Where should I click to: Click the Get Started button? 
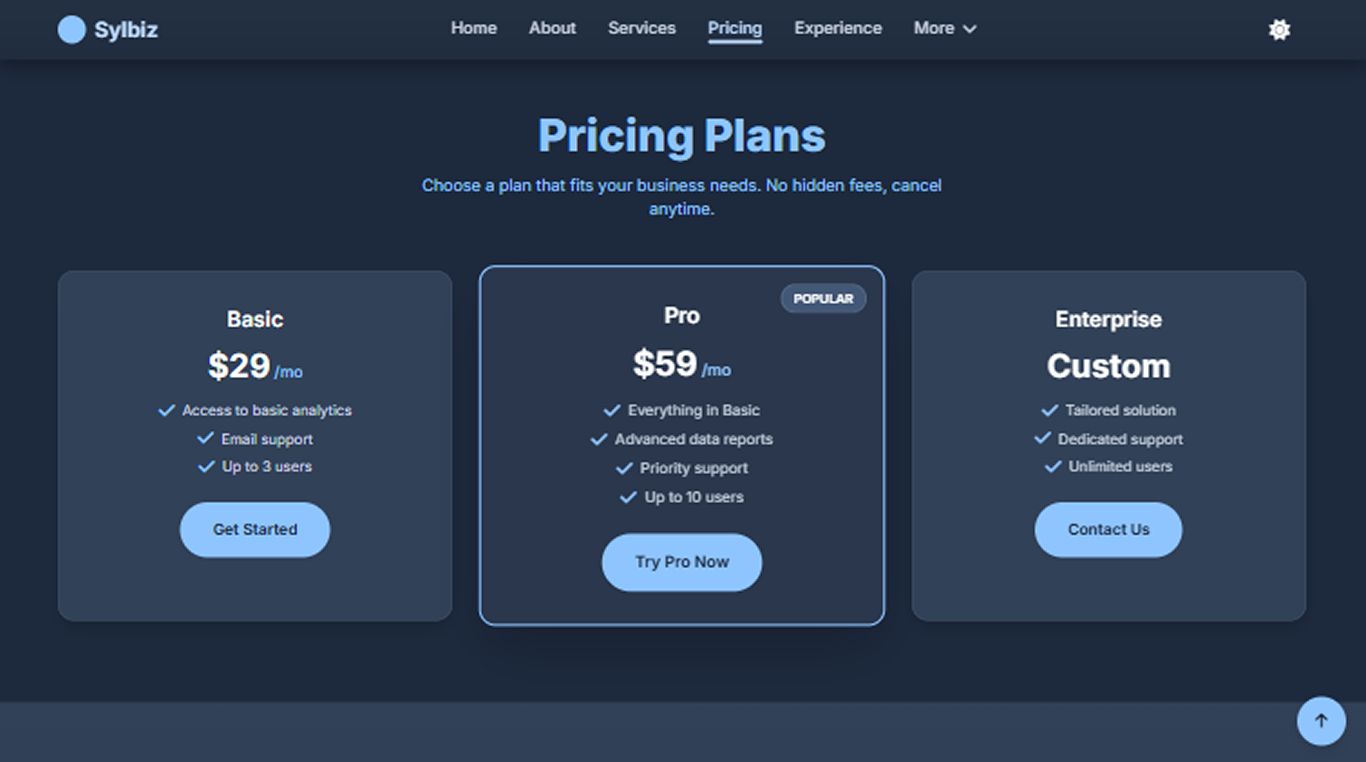255,530
